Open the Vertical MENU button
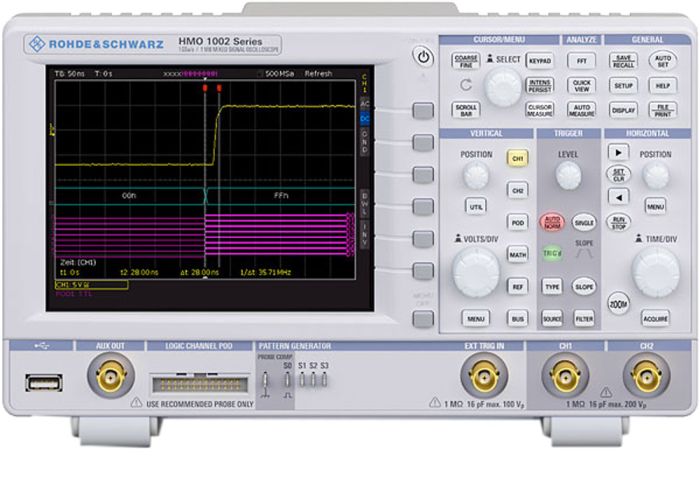This screenshot has width=700, height=478. [476, 319]
